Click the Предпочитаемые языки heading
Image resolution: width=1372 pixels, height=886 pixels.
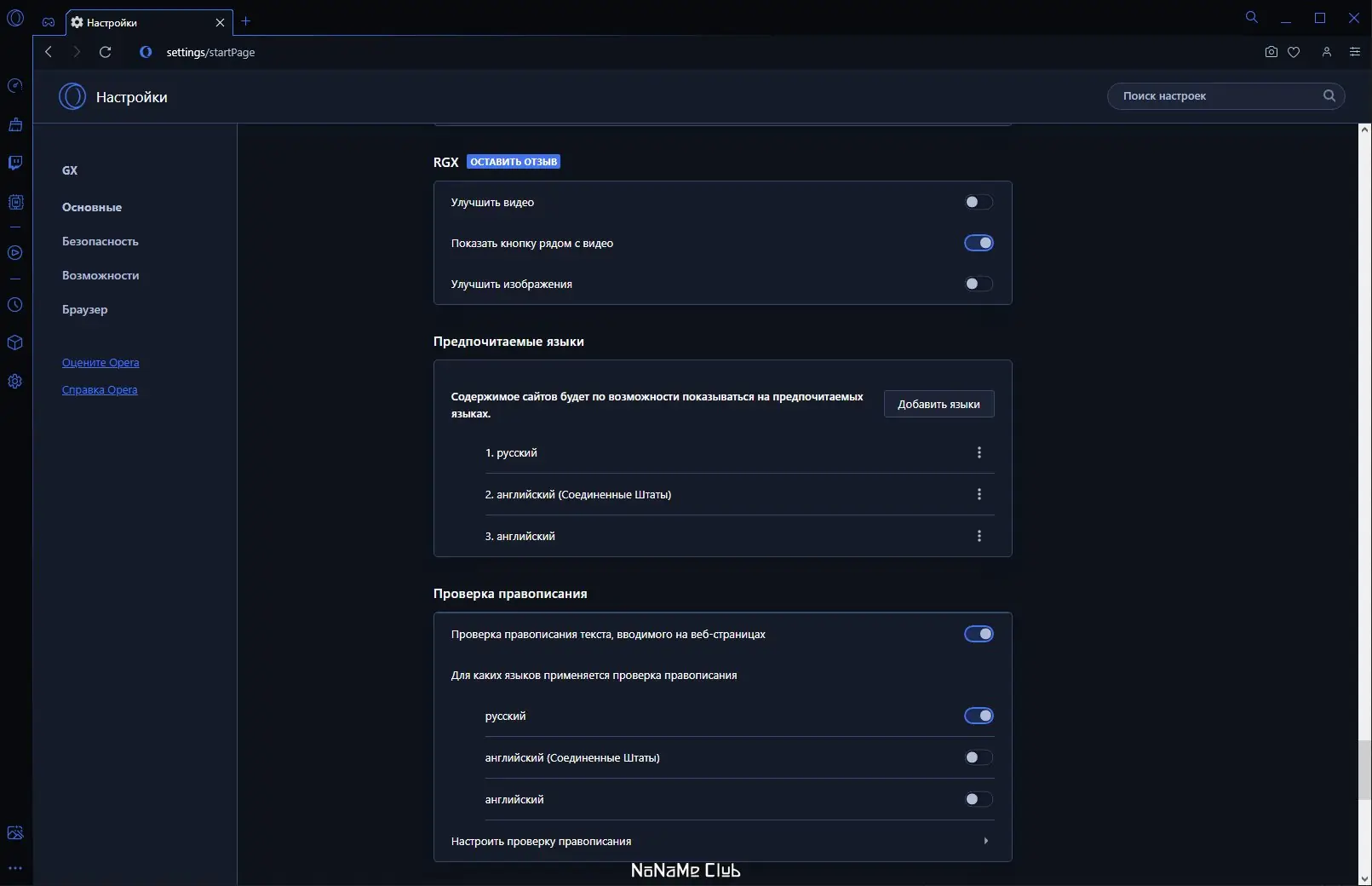click(x=508, y=342)
